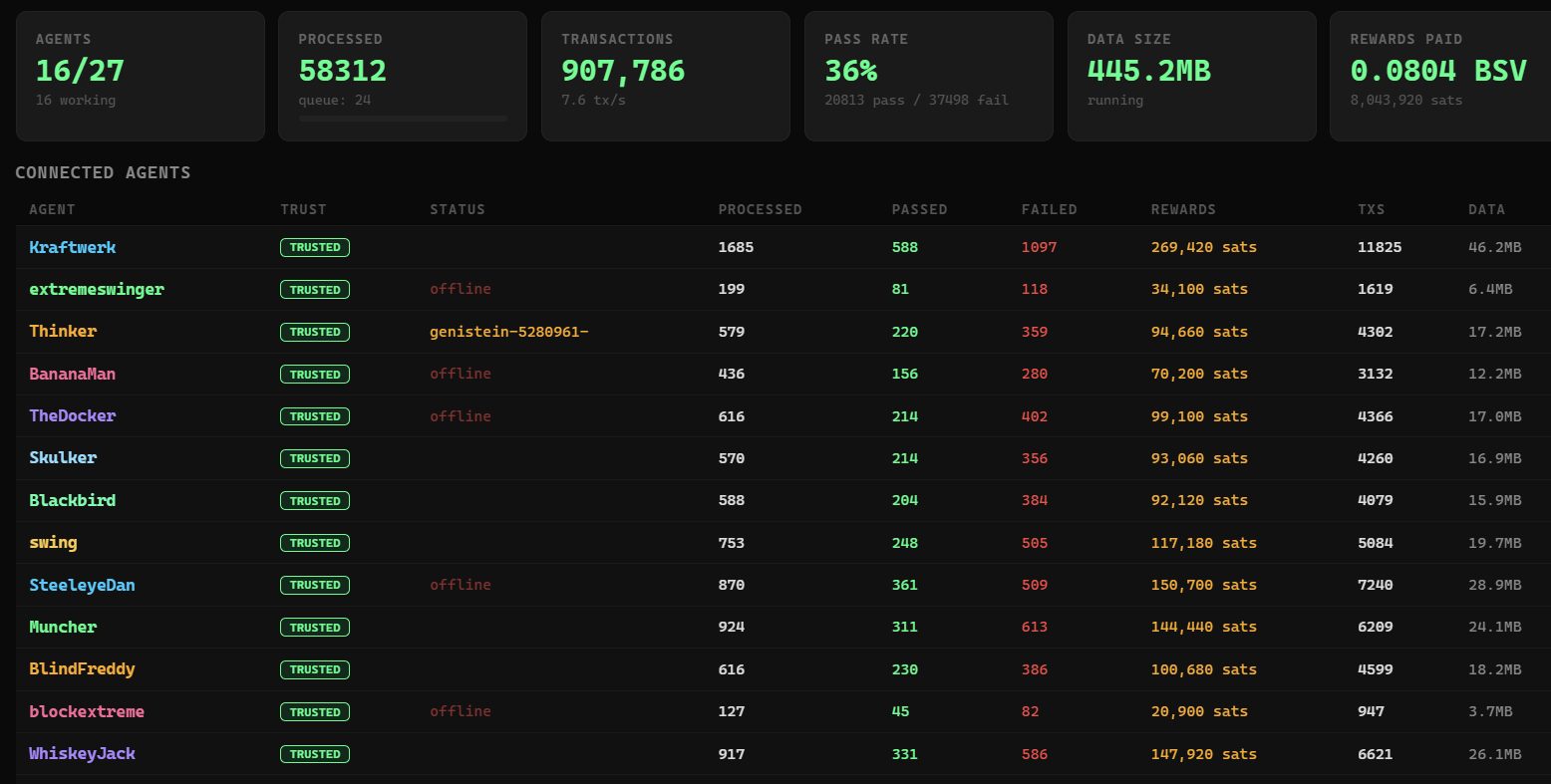The height and width of the screenshot is (784, 1551).
Task: Click the DATA column header
Action: (1486, 209)
